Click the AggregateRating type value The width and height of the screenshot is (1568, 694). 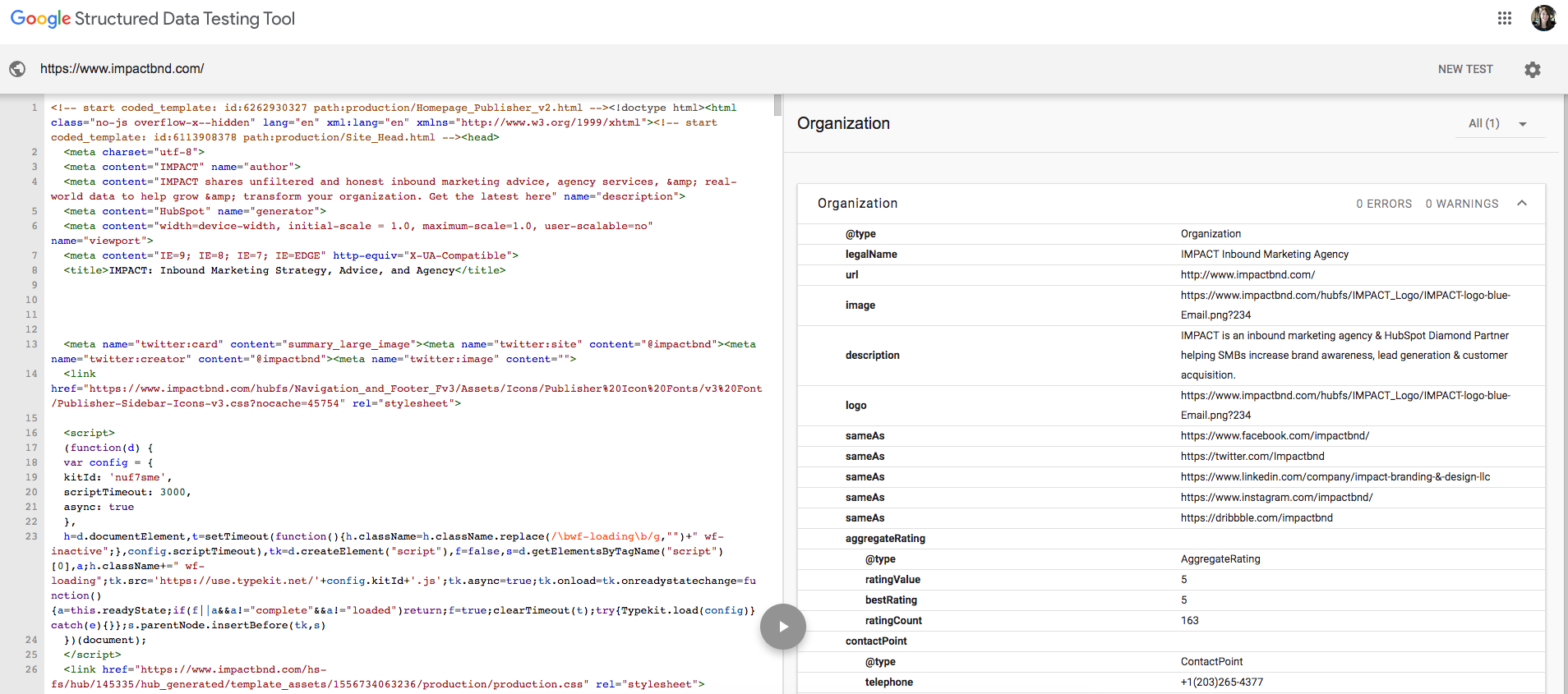pyautogui.click(x=1220, y=559)
